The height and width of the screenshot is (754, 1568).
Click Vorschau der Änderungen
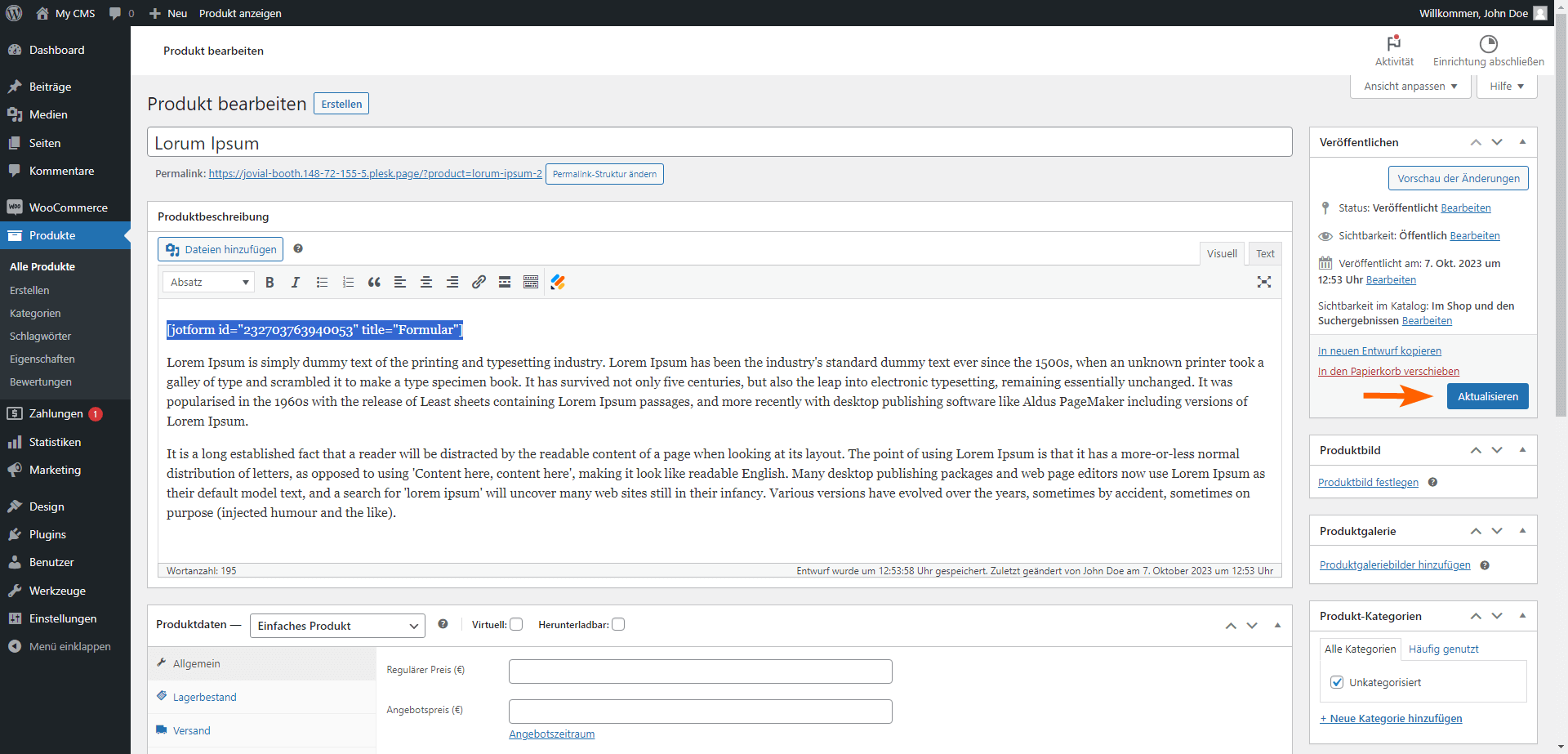click(1459, 178)
